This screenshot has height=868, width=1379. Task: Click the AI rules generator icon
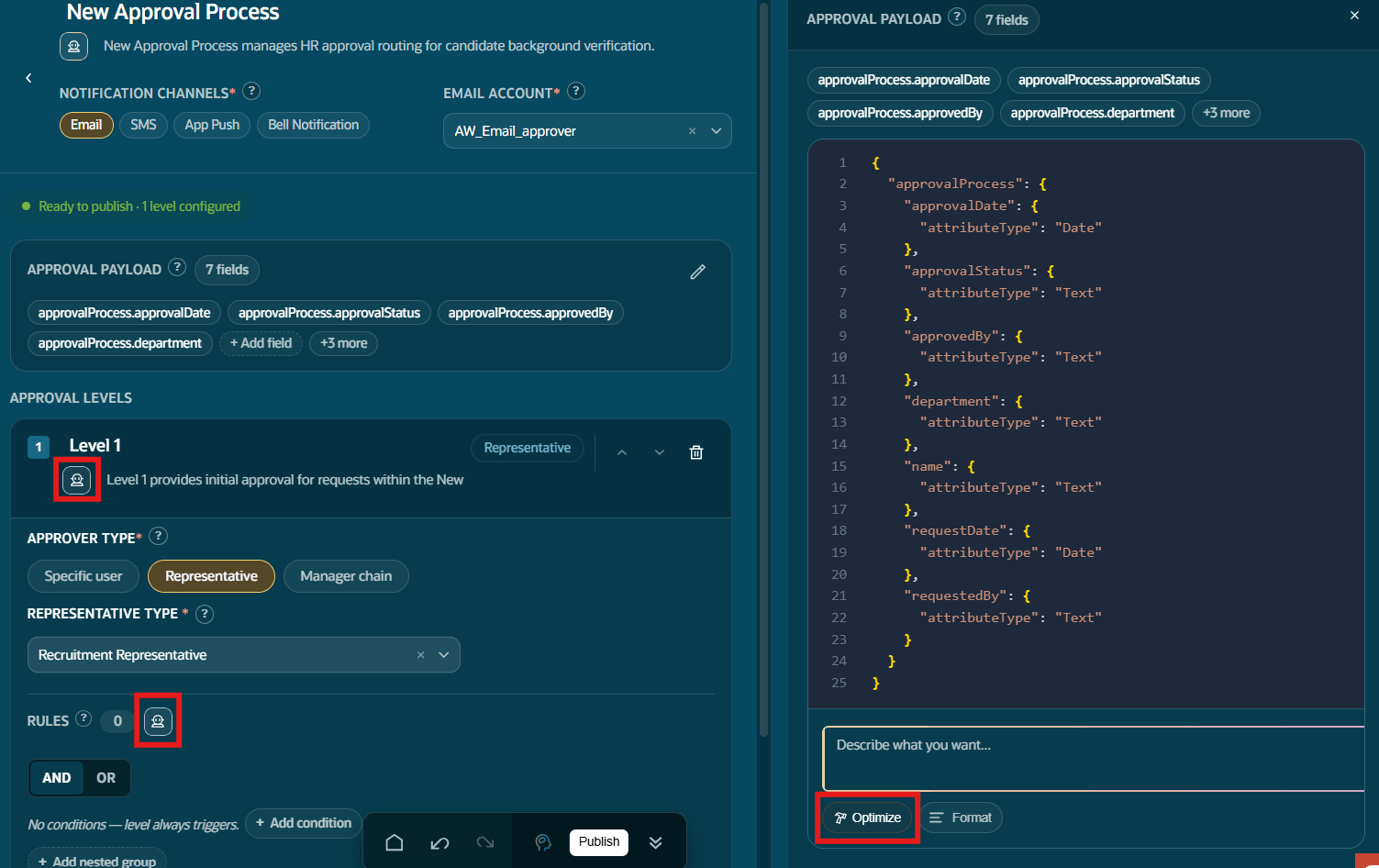pos(158,721)
